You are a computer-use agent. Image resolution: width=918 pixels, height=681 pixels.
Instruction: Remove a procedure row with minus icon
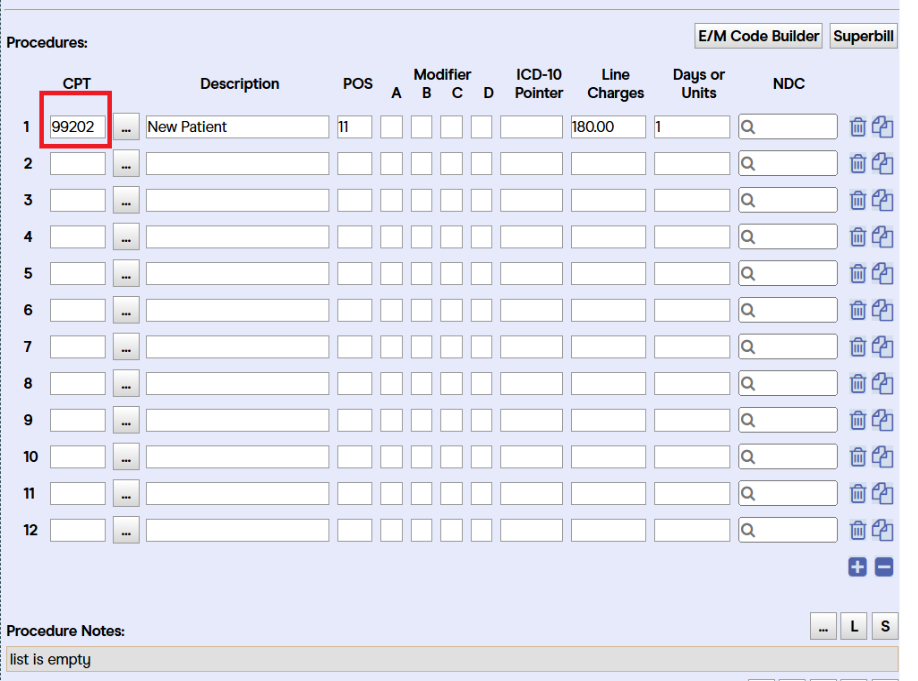(x=884, y=567)
